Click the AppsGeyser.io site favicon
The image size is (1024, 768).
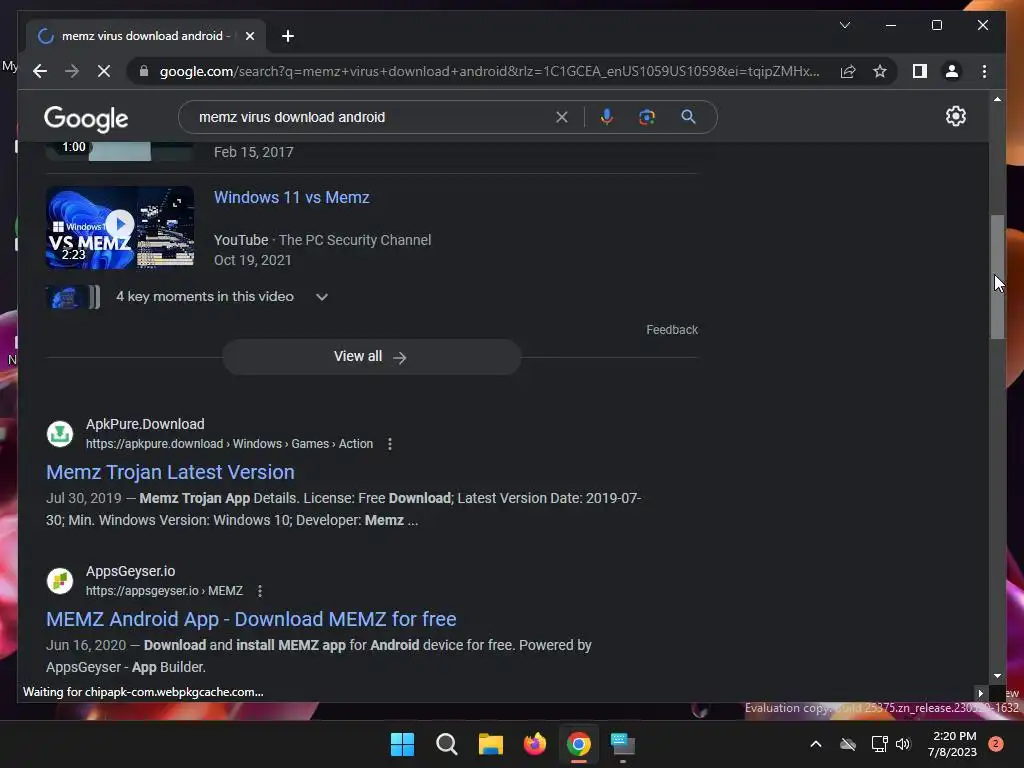pyautogui.click(x=59, y=581)
